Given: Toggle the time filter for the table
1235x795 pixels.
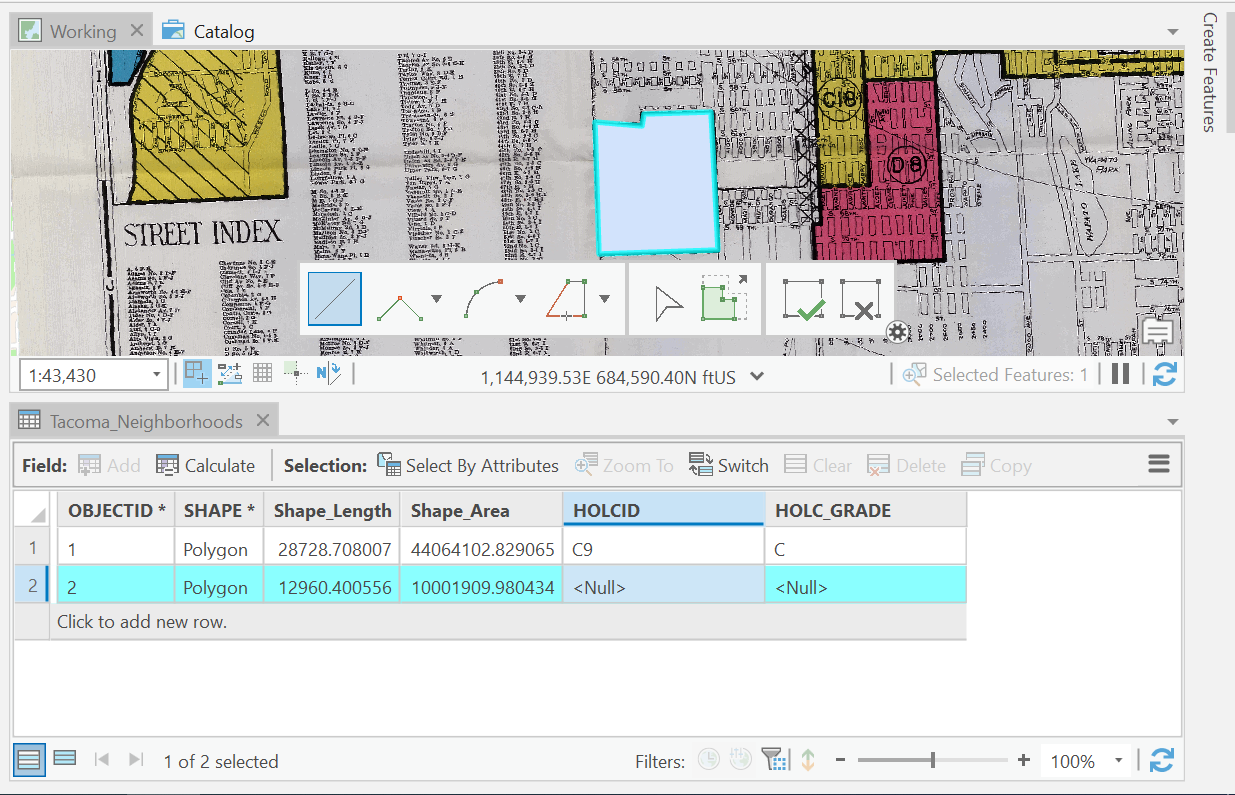Looking at the screenshot, I should click(x=708, y=760).
